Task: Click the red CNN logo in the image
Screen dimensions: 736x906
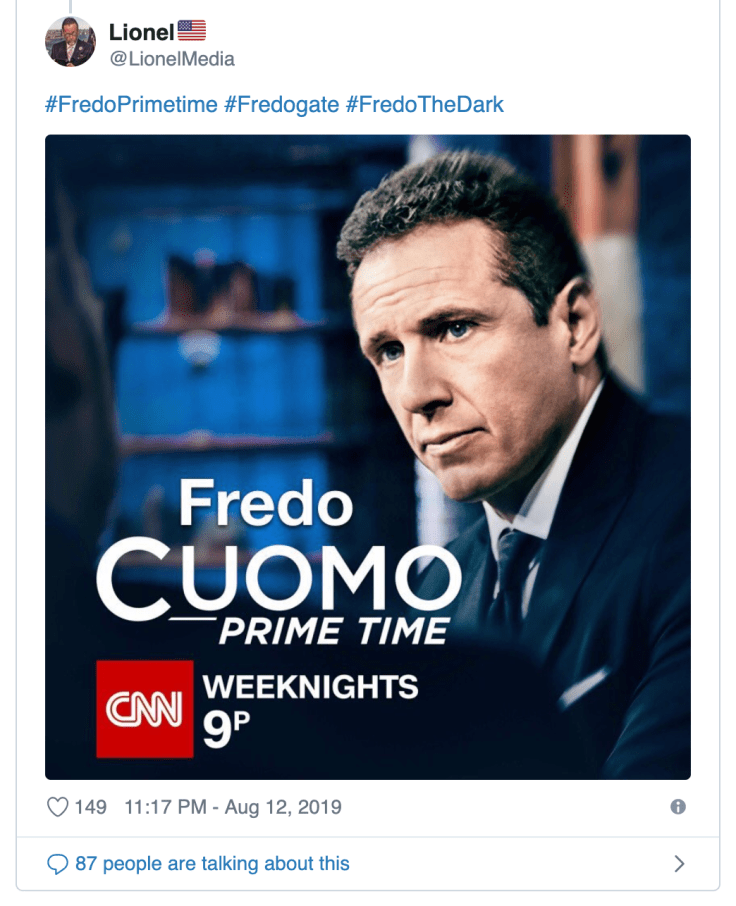Action: point(145,708)
